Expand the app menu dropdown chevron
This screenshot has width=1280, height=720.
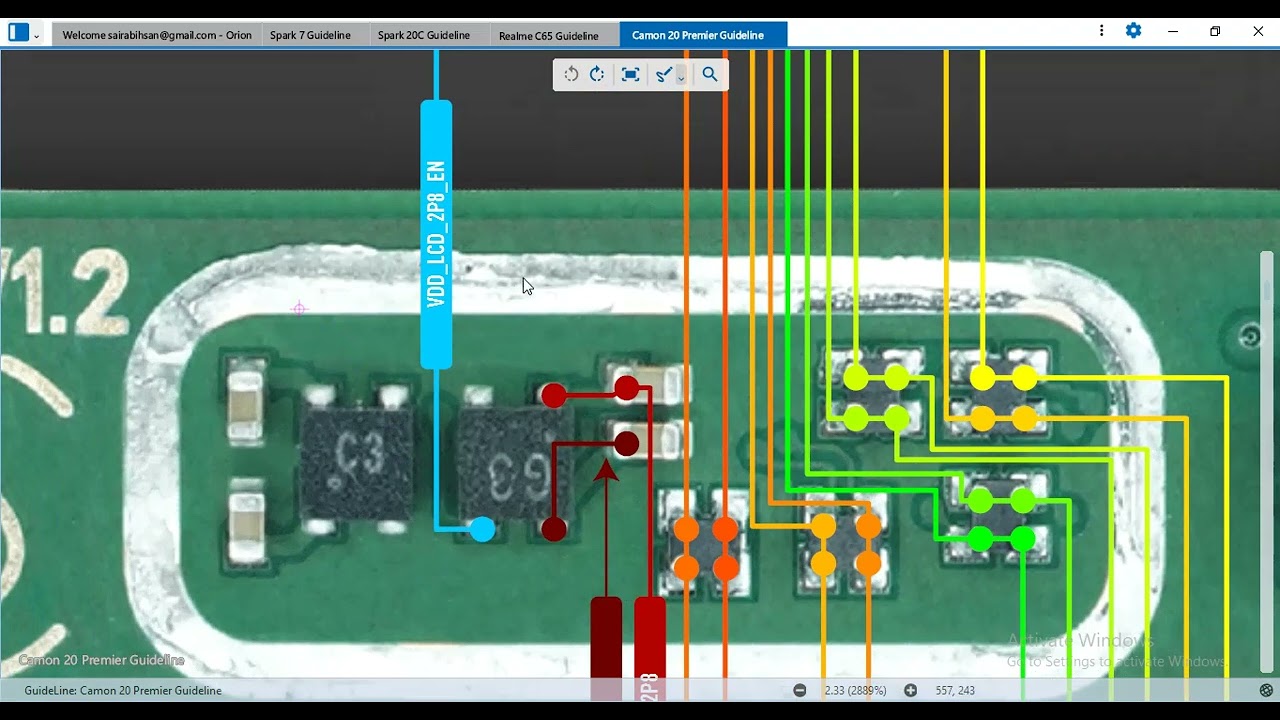pyautogui.click(x=37, y=35)
